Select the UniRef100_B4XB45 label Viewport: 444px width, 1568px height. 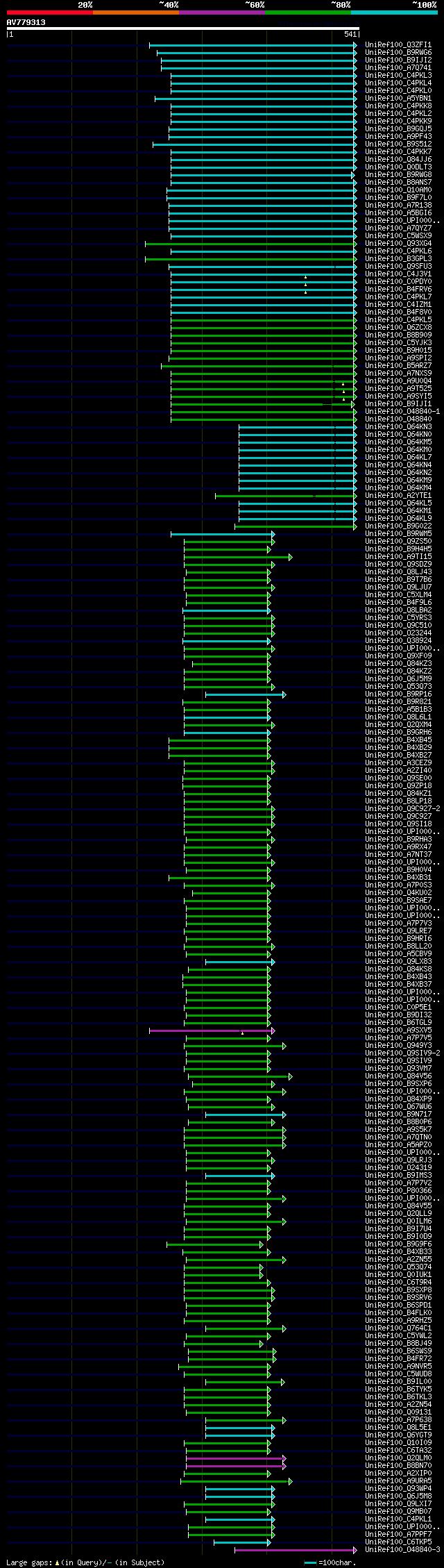coord(398,740)
